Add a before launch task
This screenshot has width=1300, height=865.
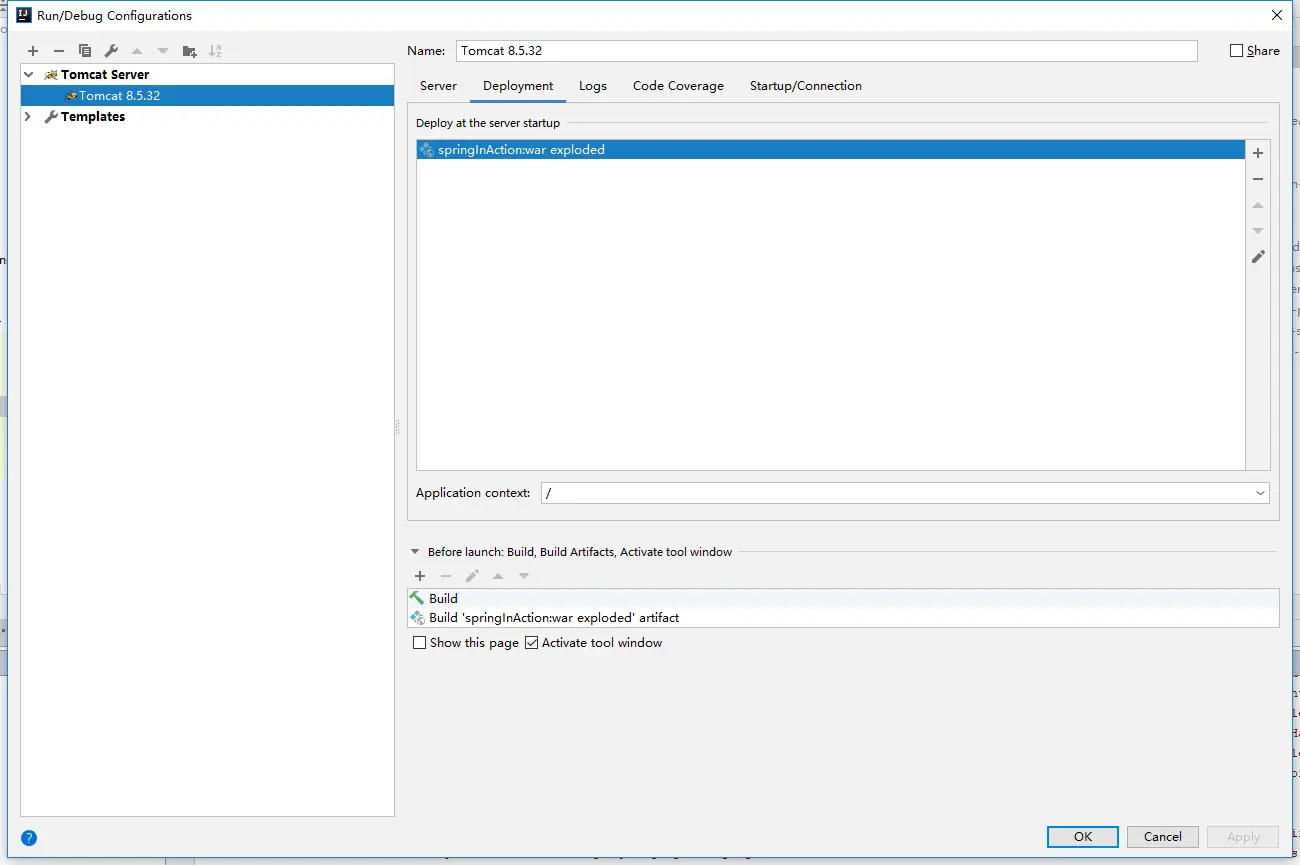click(420, 576)
